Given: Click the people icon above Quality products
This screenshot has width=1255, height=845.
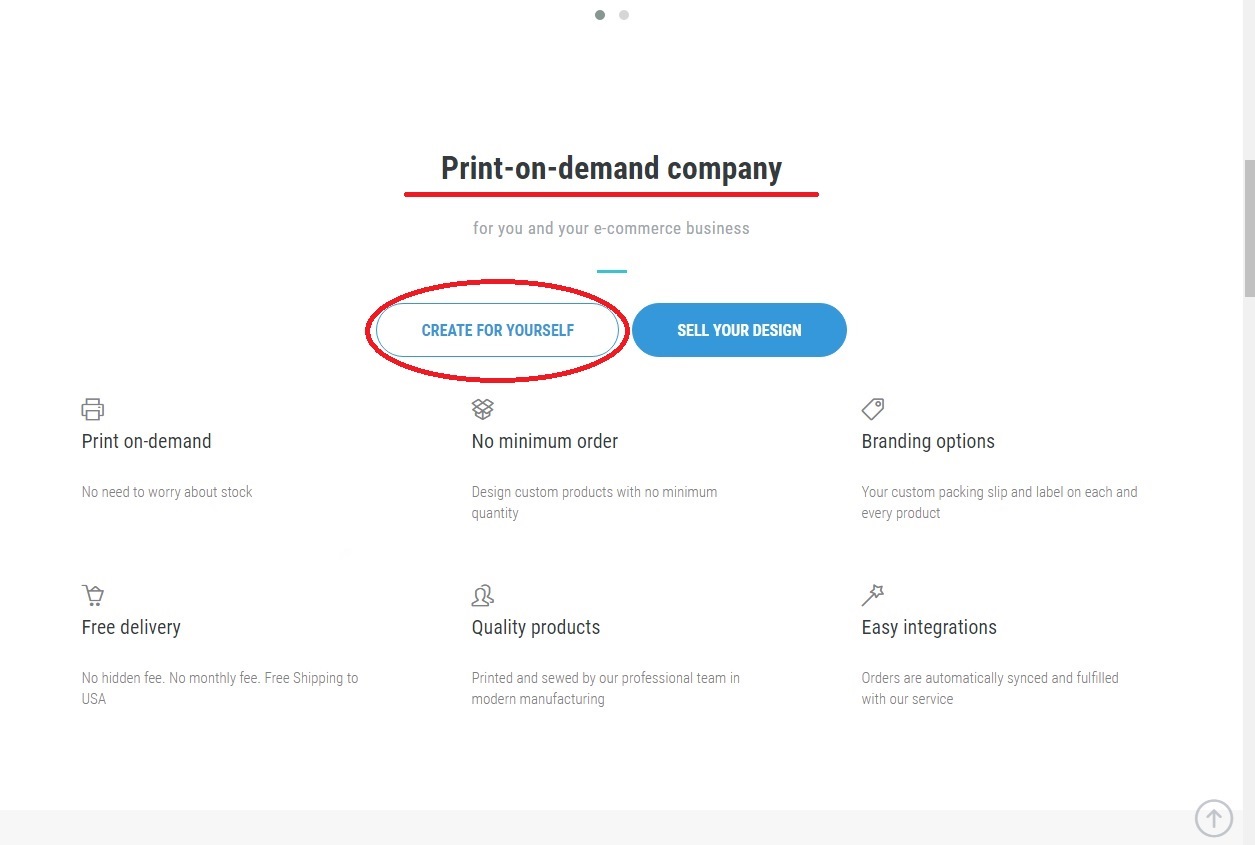Looking at the screenshot, I should click(483, 595).
